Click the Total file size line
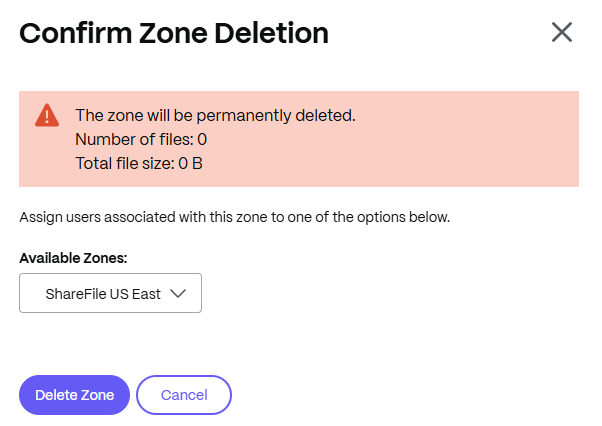The width and height of the screenshot is (602, 426). [139, 163]
